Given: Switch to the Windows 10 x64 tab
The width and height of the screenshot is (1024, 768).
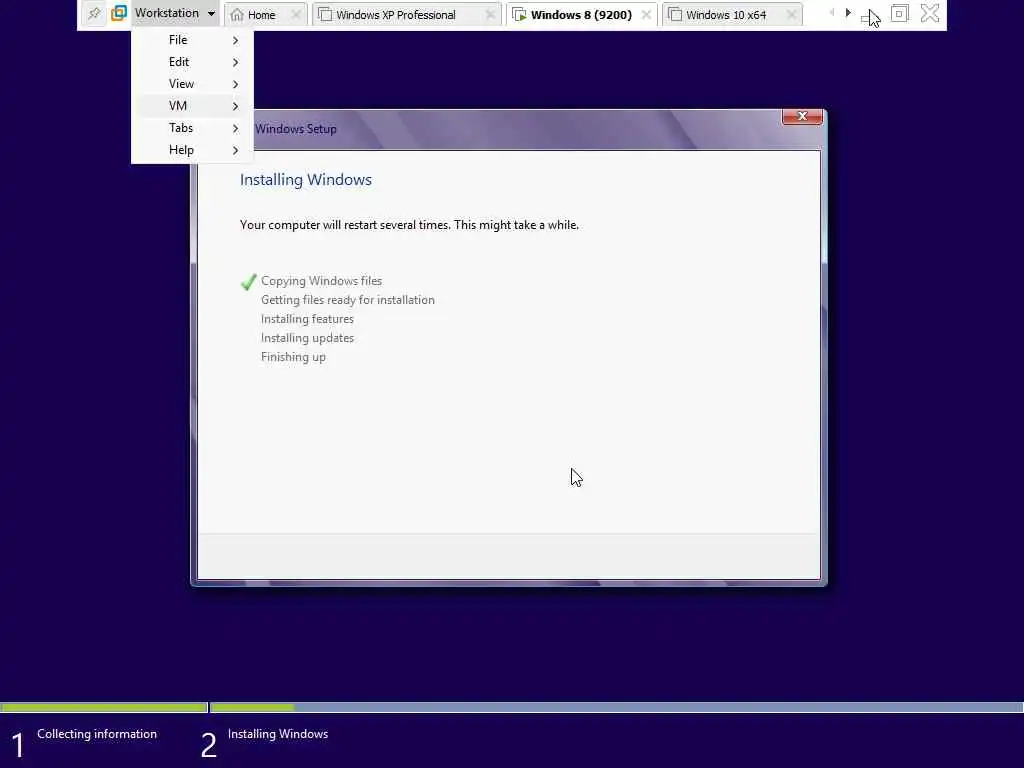Looking at the screenshot, I should [x=731, y=14].
